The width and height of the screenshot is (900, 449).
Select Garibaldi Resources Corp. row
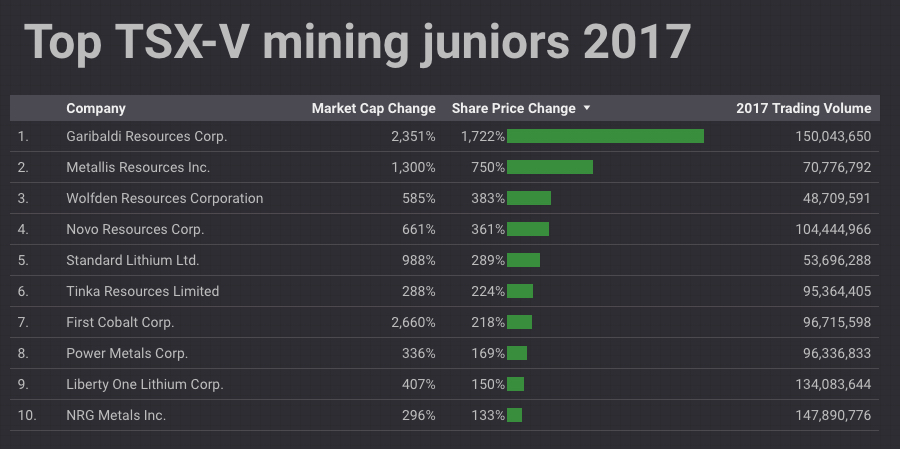147,136
